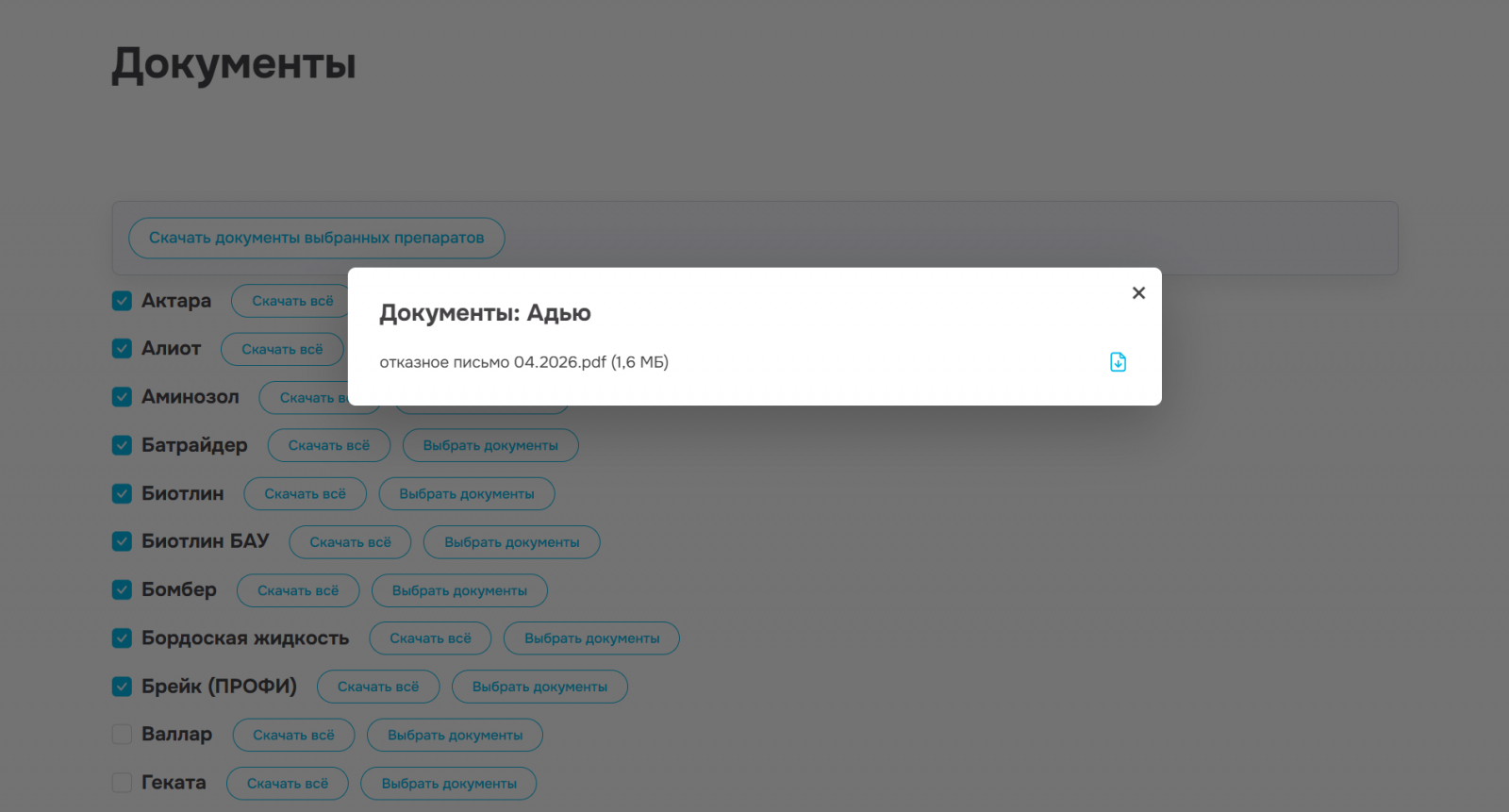
Task: Open Выбрать документы for Валлар
Action: tap(456, 735)
